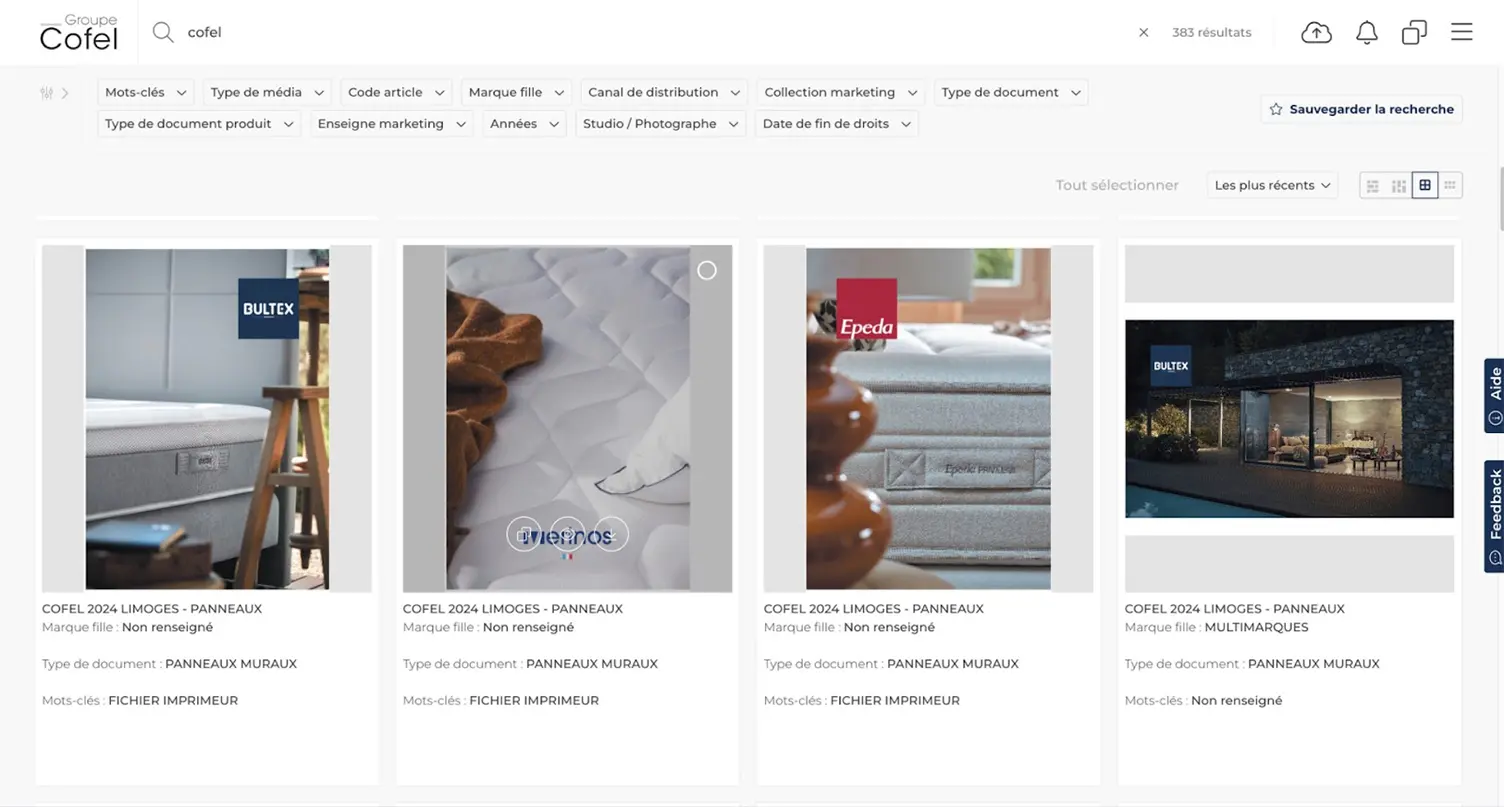1504x807 pixels.
Task: Click the collections icon beside the bell
Action: click(x=1413, y=32)
